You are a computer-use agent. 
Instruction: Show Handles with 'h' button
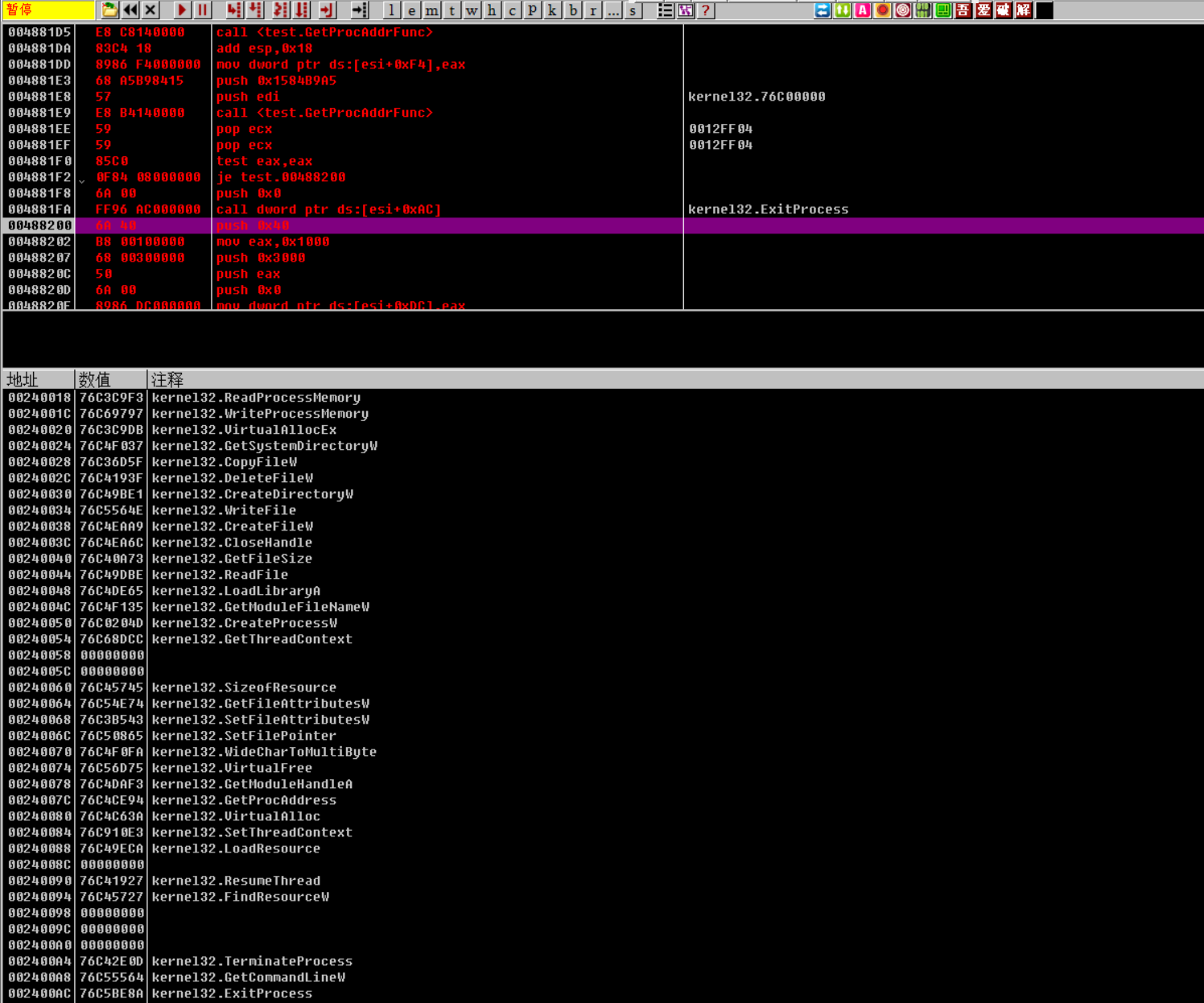coord(493,10)
